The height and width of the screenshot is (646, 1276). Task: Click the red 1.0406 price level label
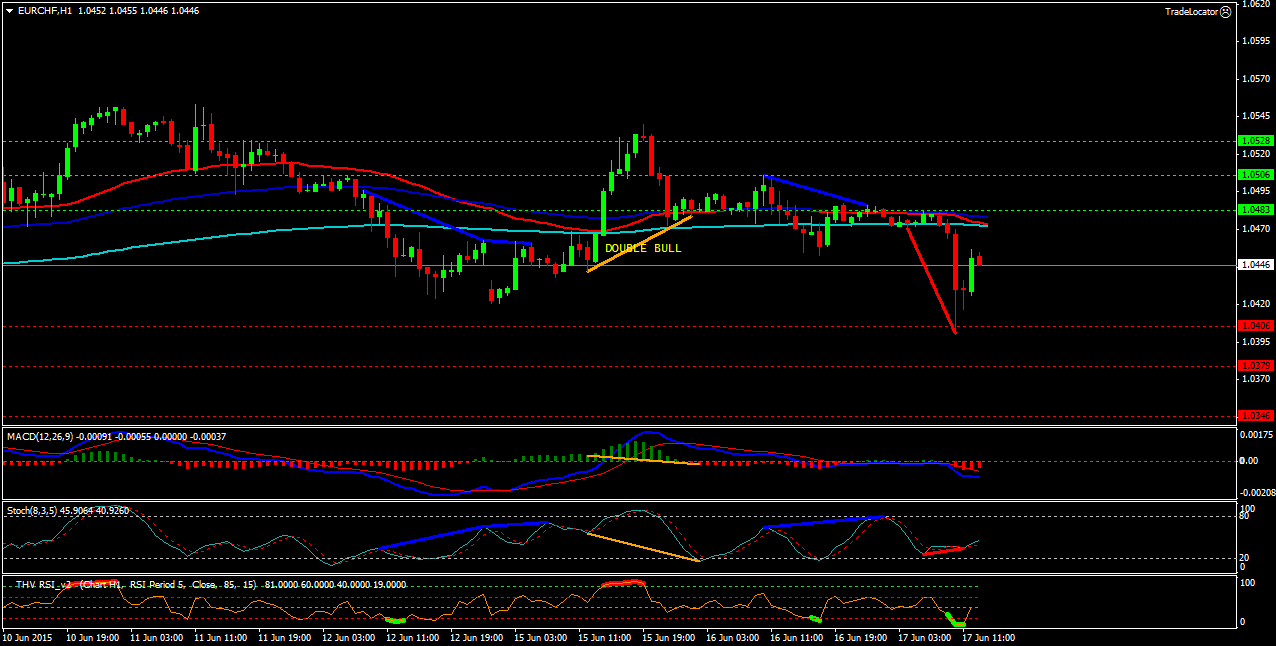pyautogui.click(x=1255, y=326)
